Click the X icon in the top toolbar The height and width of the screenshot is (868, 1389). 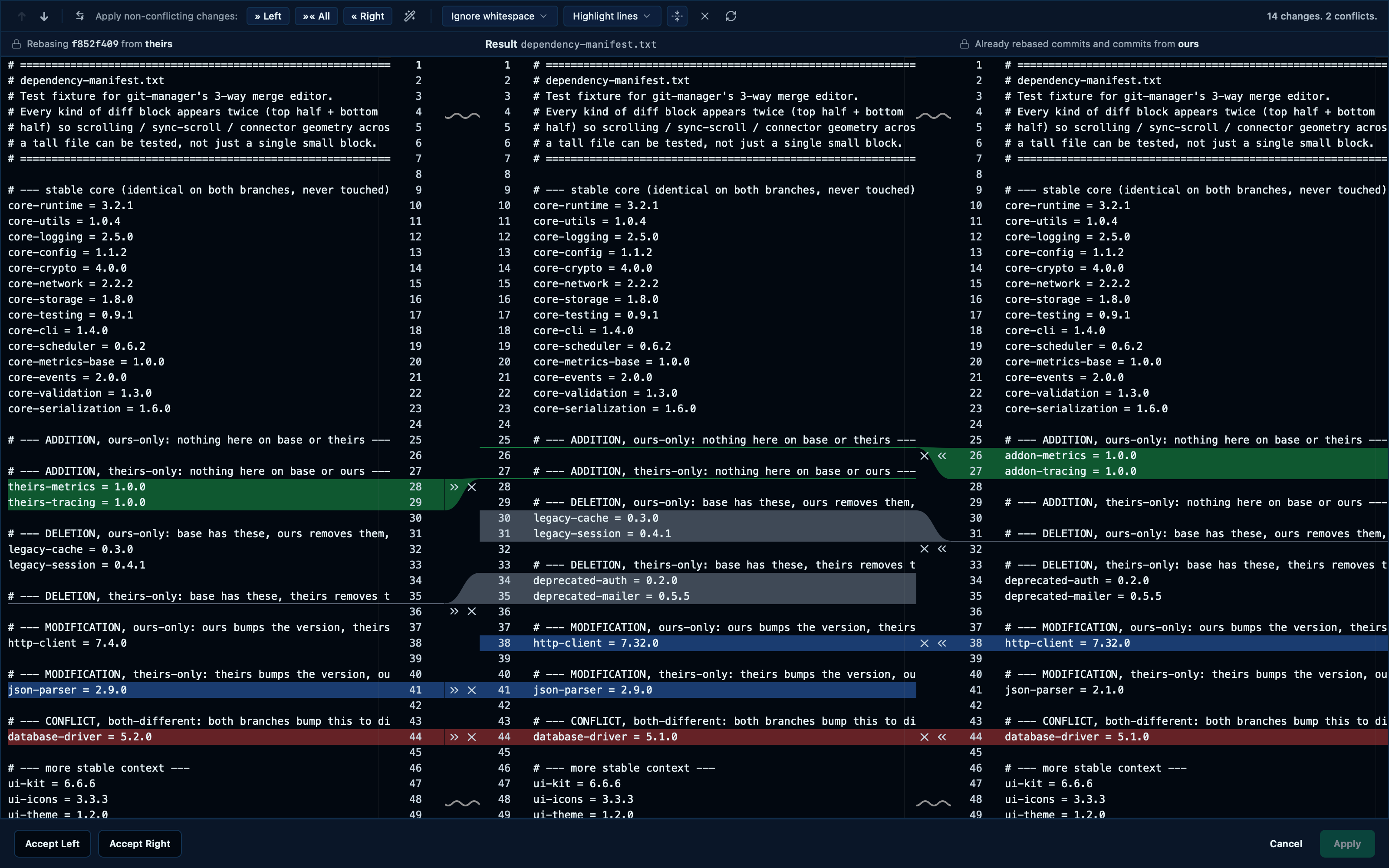coord(705,16)
